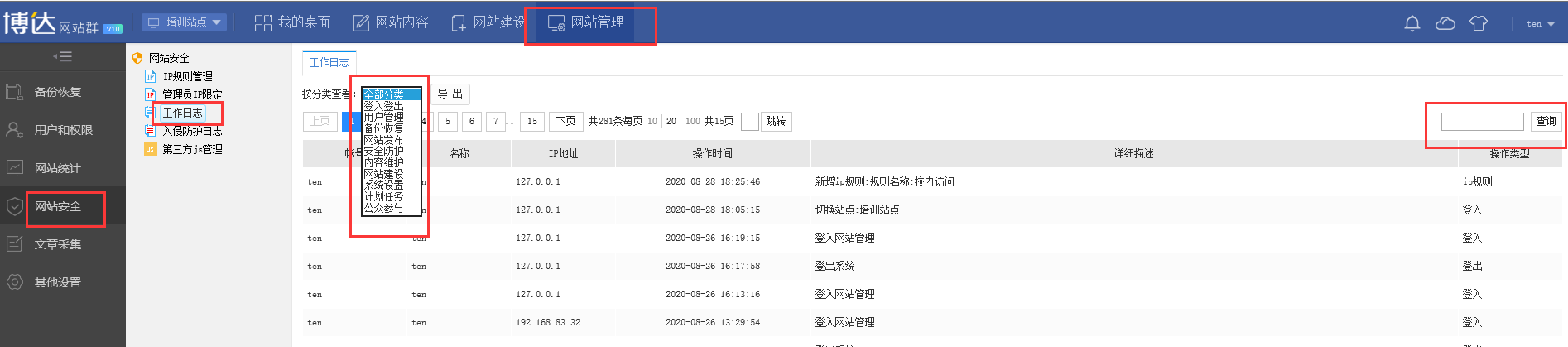Switch to 我的桌面 menu
The width and height of the screenshot is (1568, 347).
click(292, 22)
